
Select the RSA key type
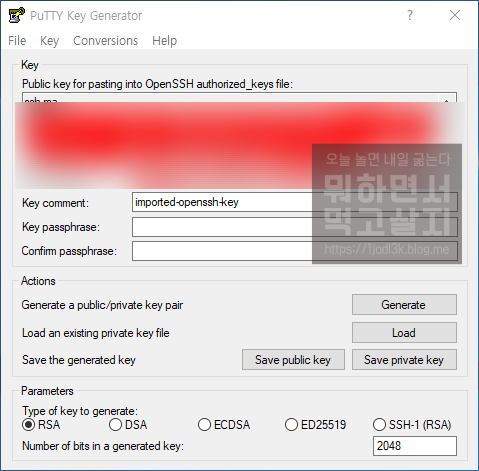pyautogui.click(x=41, y=425)
